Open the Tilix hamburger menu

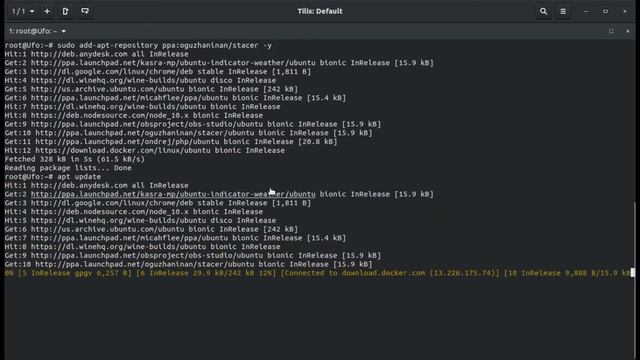click(x=563, y=11)
